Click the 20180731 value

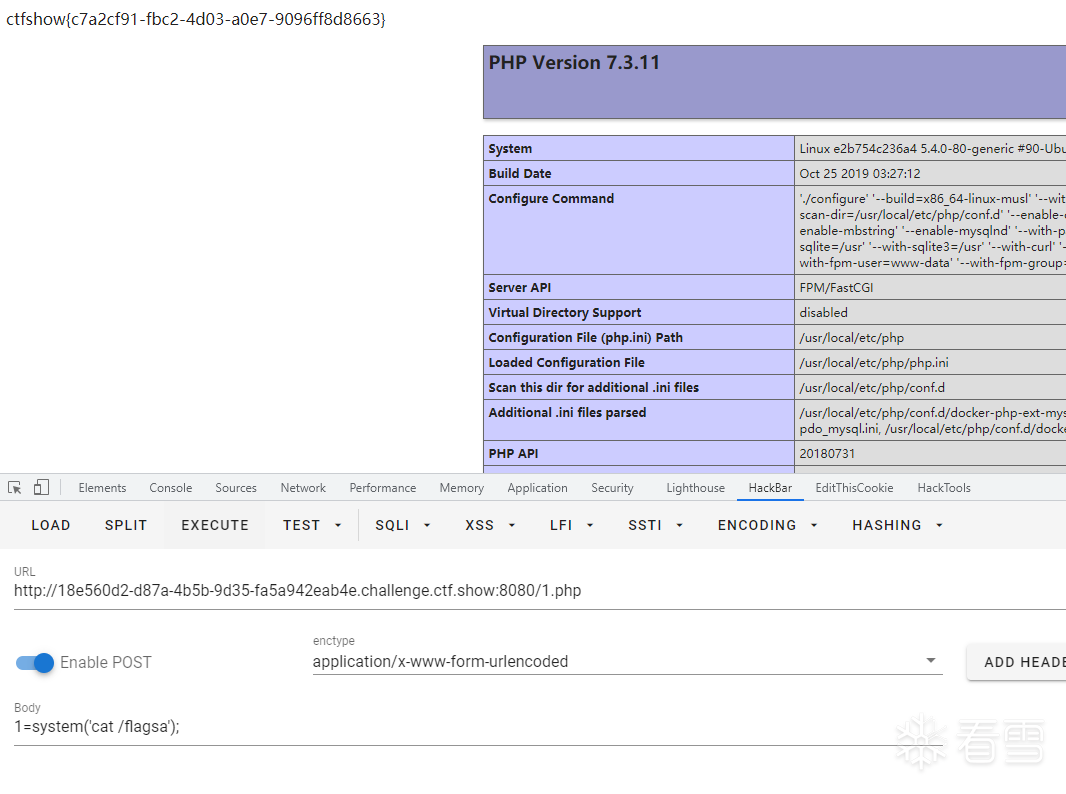[x=827, y=453]
